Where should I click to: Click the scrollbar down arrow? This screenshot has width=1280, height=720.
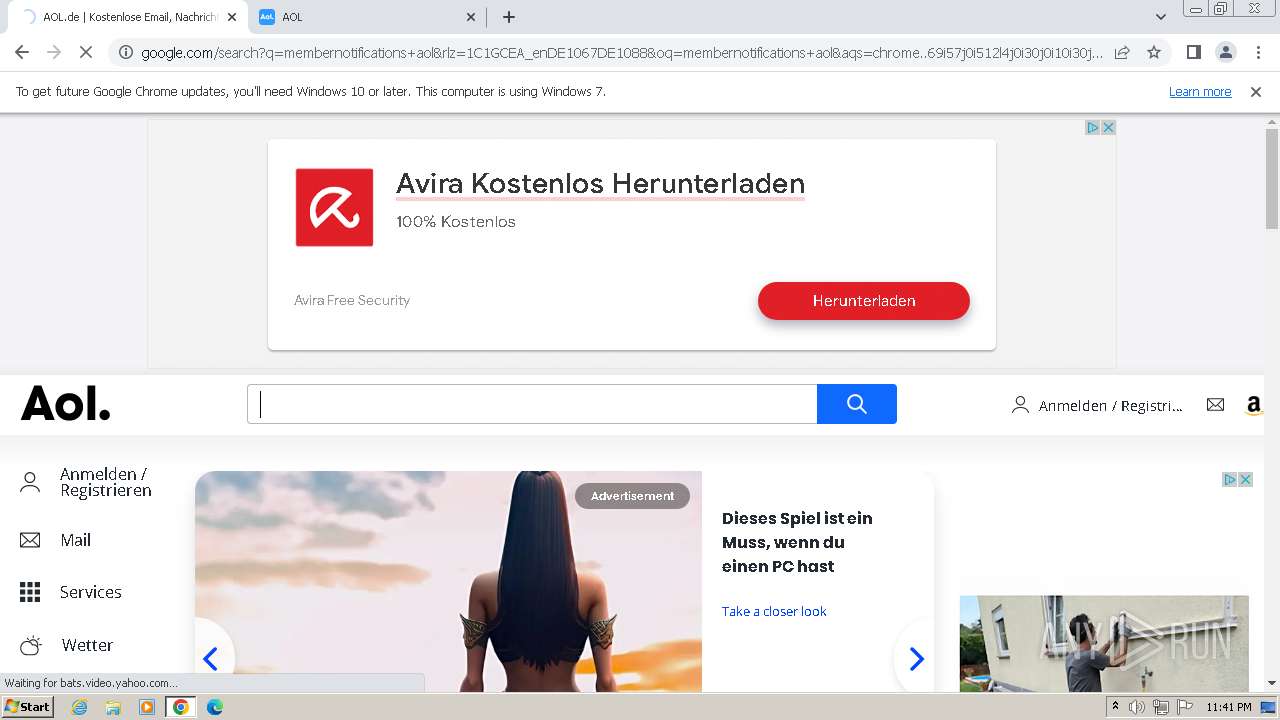click(x=1272, y=683)
